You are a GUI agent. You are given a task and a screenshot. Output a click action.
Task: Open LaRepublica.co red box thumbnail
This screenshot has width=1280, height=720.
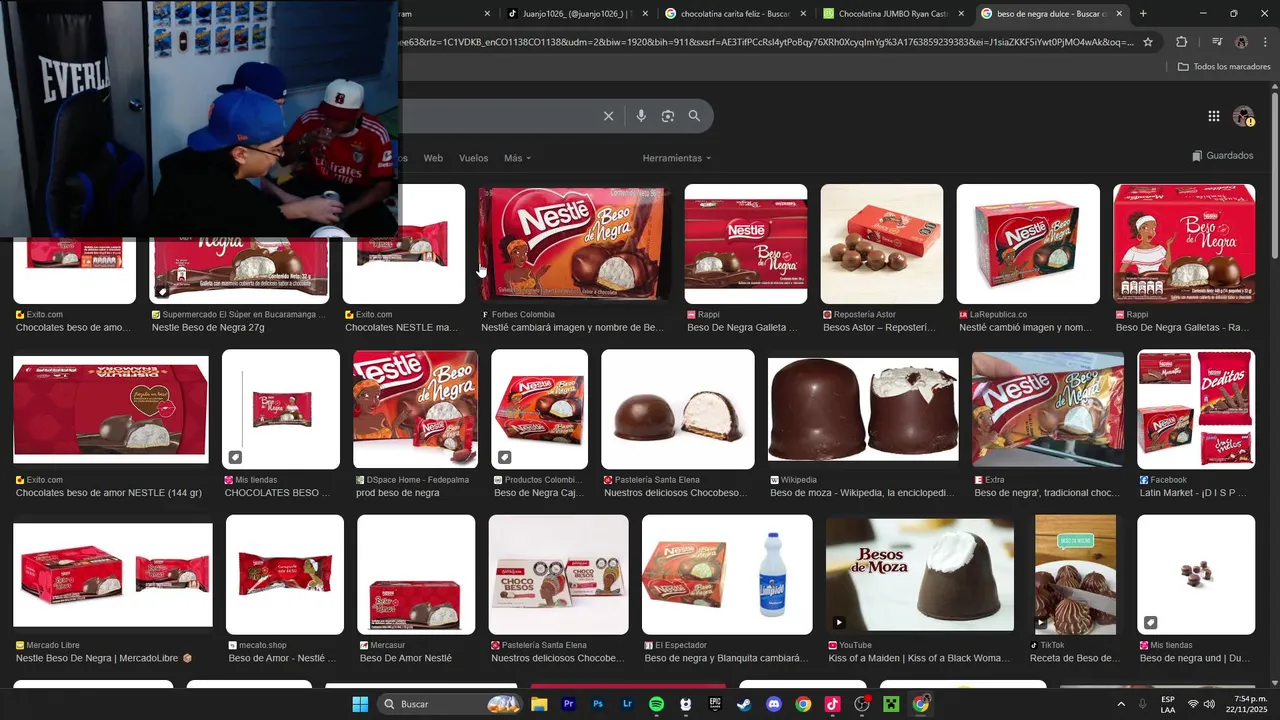(x=1028, y=244)
